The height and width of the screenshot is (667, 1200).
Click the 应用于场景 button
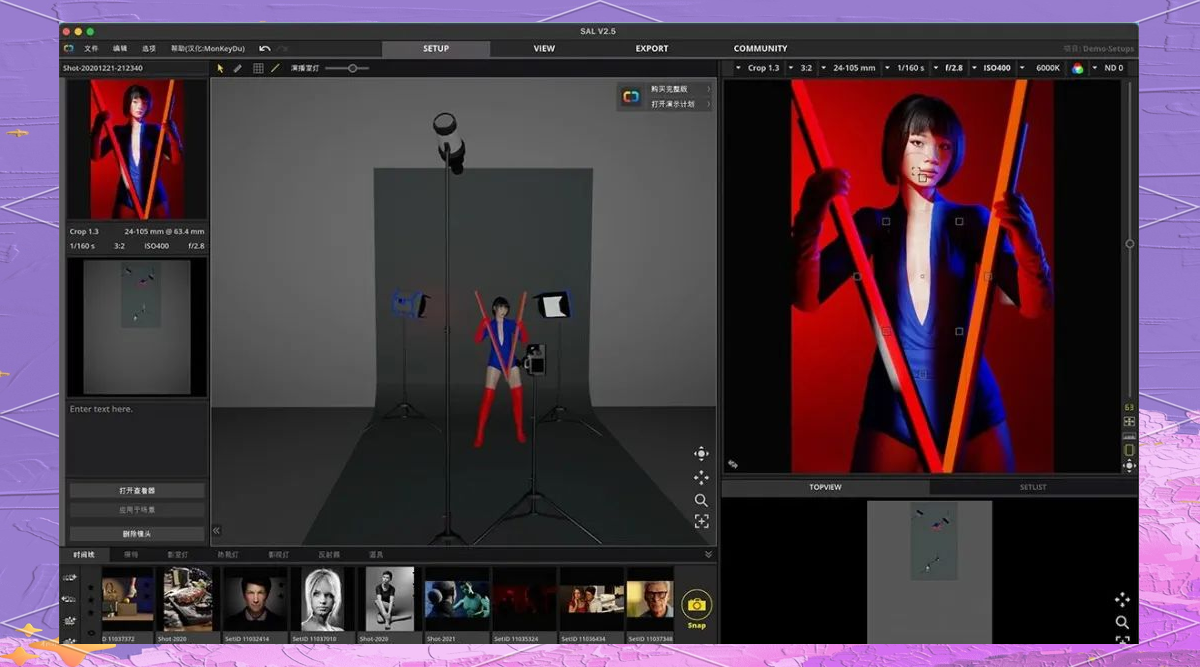137,510
